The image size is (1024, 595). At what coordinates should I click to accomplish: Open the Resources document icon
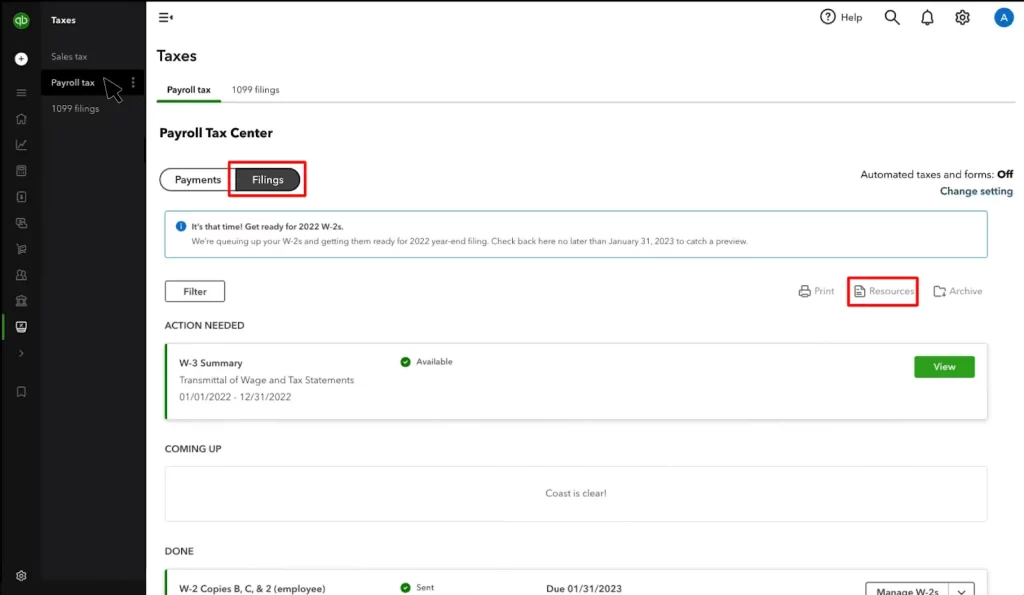pyautogui.click(x=859, y=291)
